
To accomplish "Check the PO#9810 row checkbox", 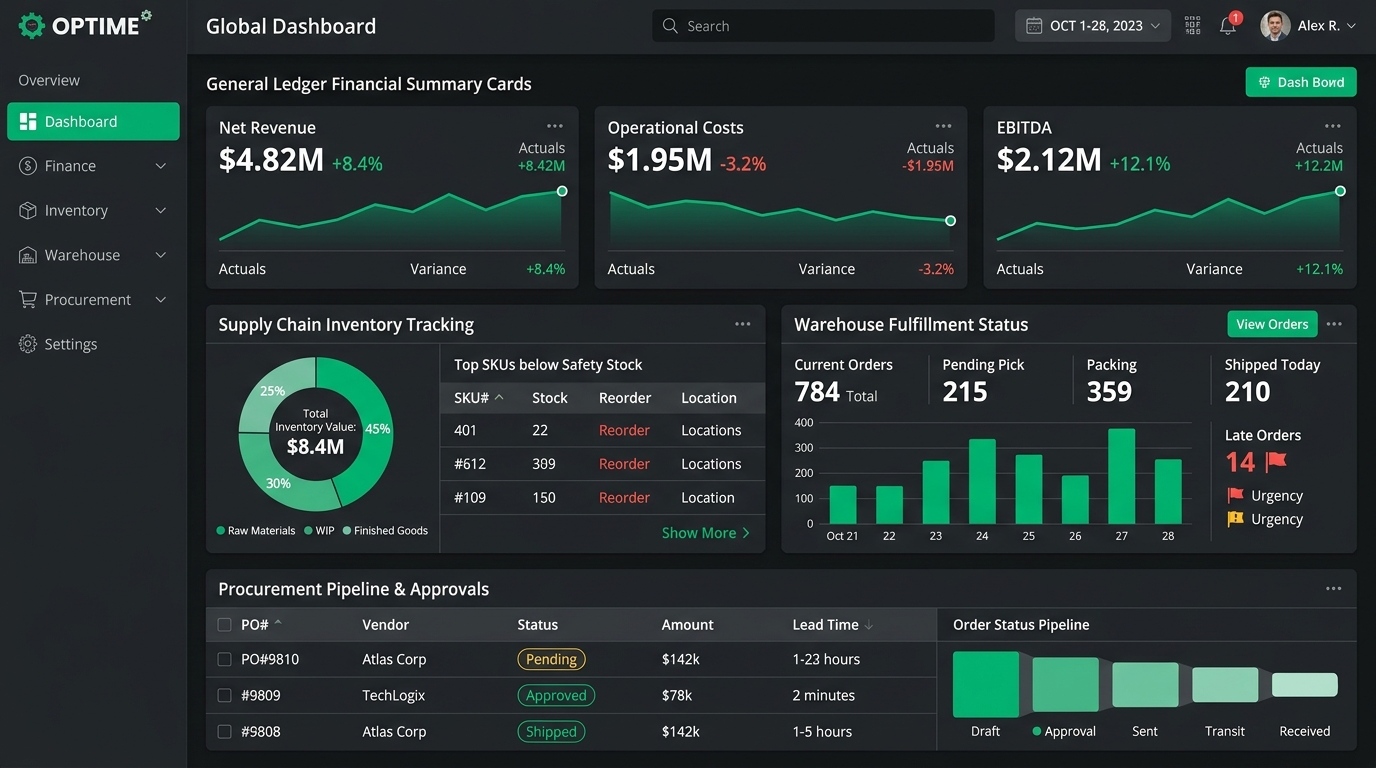I will point(225,660).
